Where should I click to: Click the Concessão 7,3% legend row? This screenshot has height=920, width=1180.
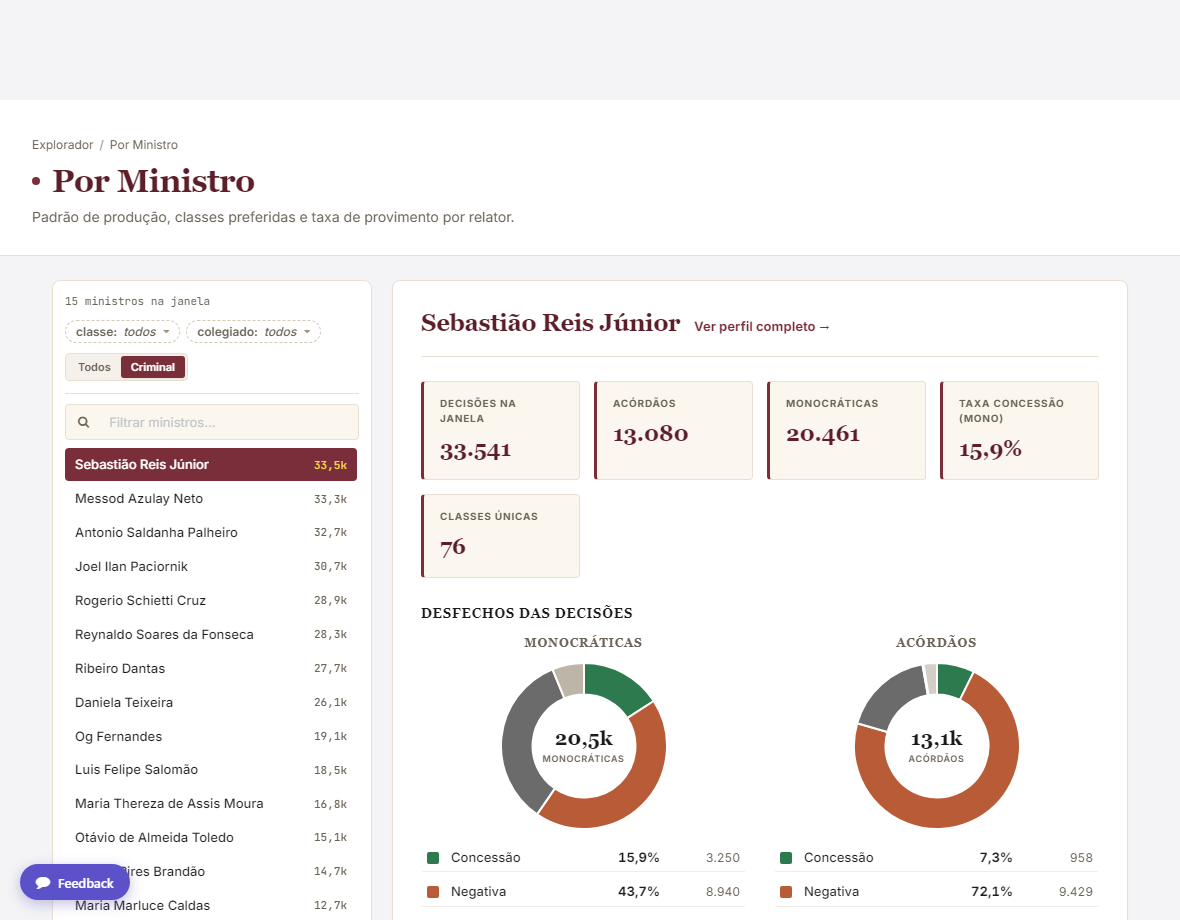[936, 858]
